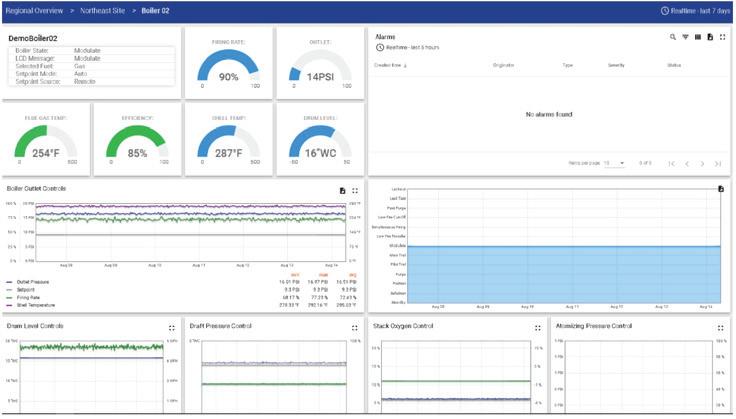
Task: Expand Boiler Outlet Controls to fullscreen
Action: 355,190
